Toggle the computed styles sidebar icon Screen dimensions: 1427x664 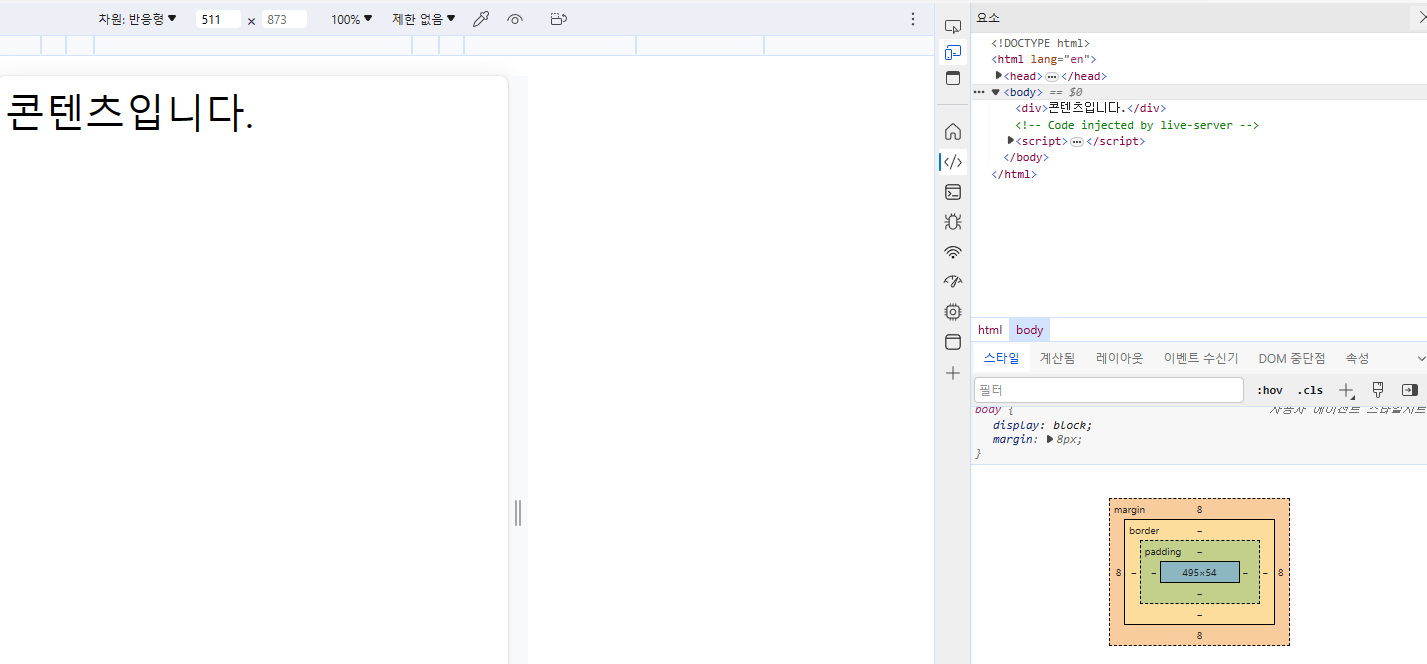(1409, 390)
